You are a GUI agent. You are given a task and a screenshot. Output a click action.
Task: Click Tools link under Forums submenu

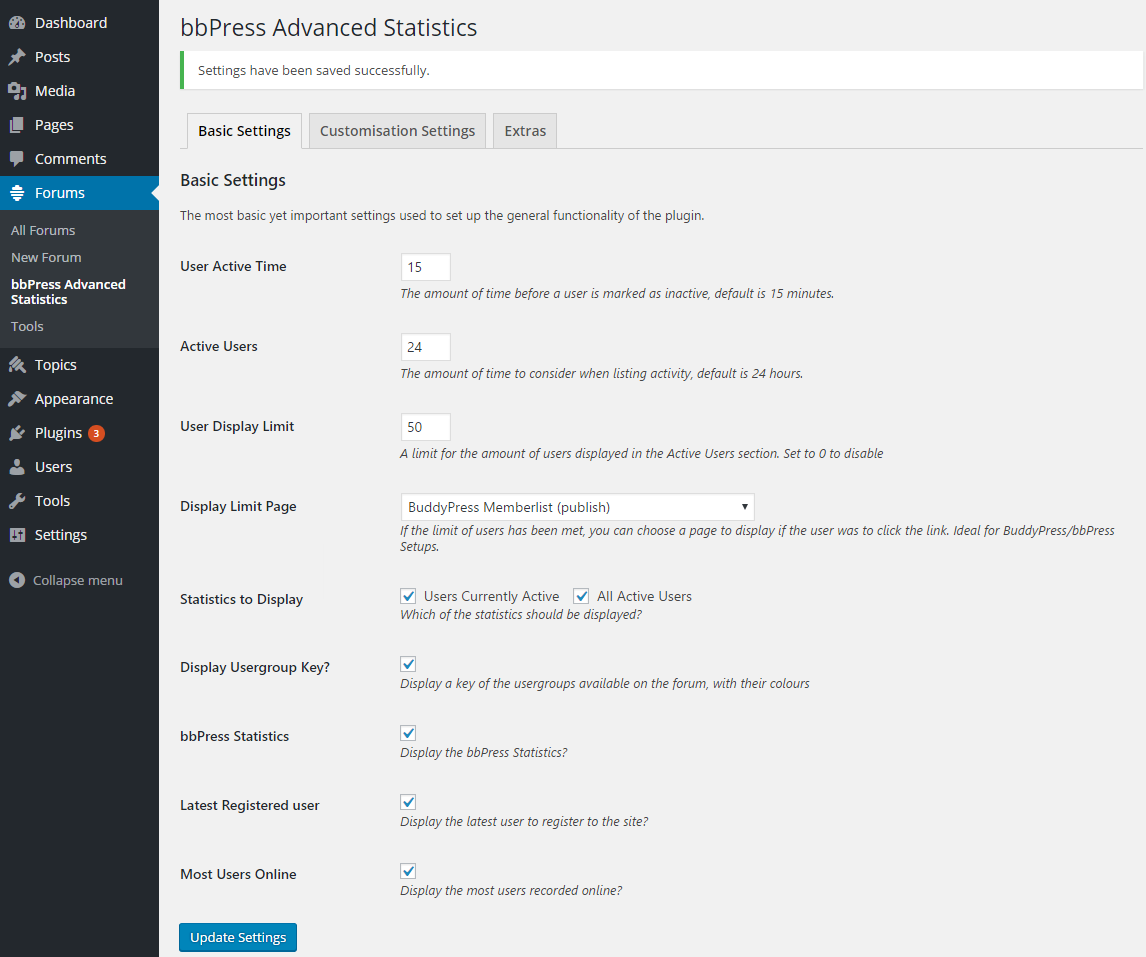tap(27, 327)
